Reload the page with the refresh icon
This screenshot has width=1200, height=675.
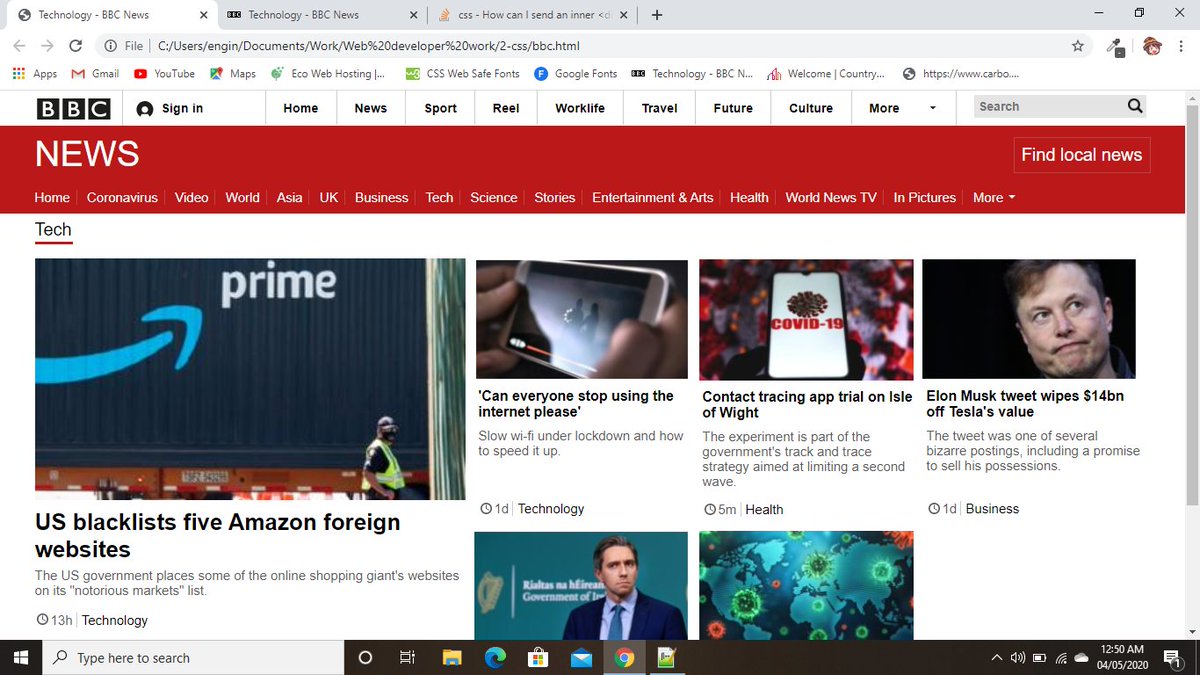[75, 46]
